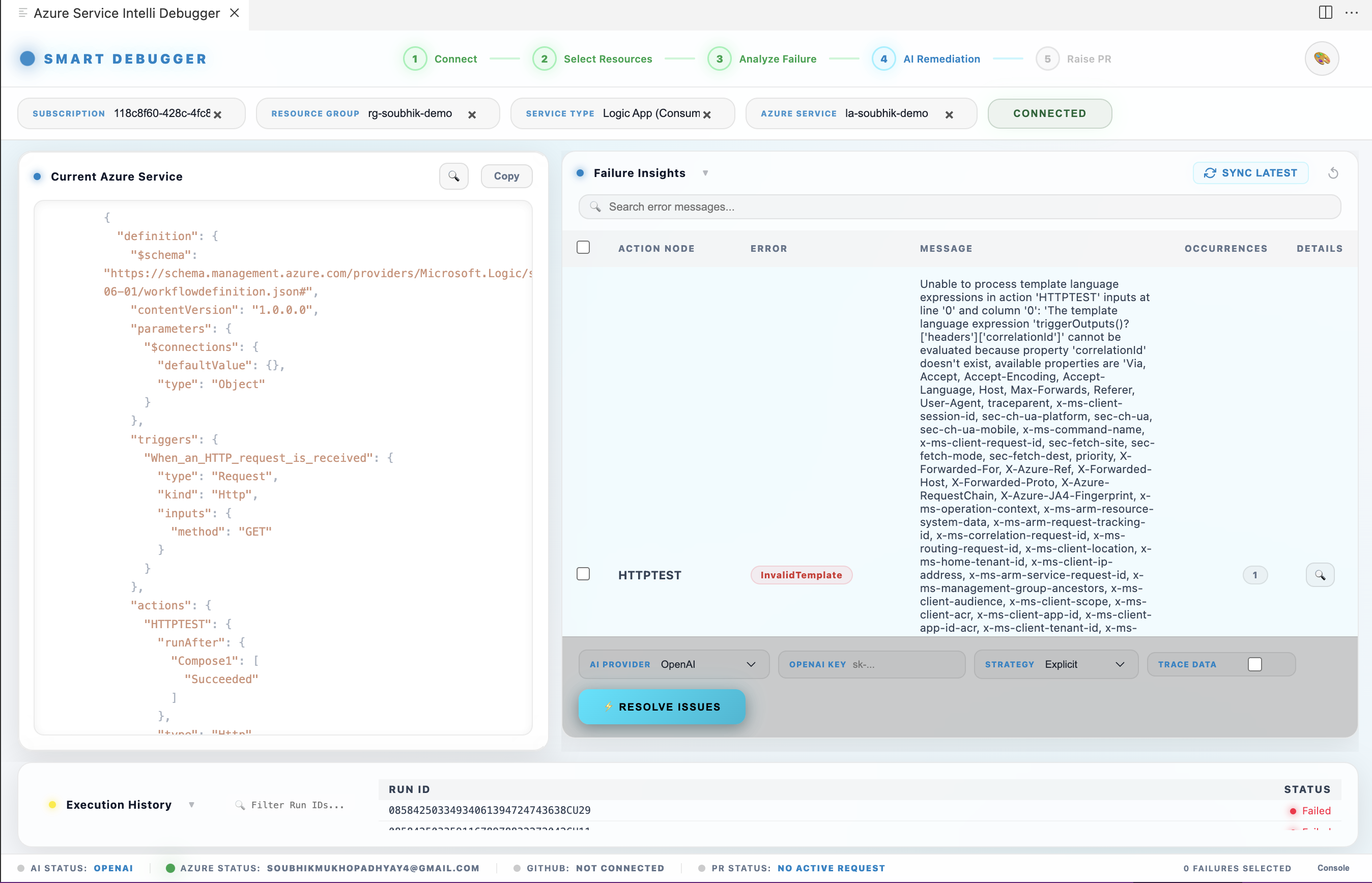Click the InvalidTemplate error badge
The image size is (1372, 883).
802,575
